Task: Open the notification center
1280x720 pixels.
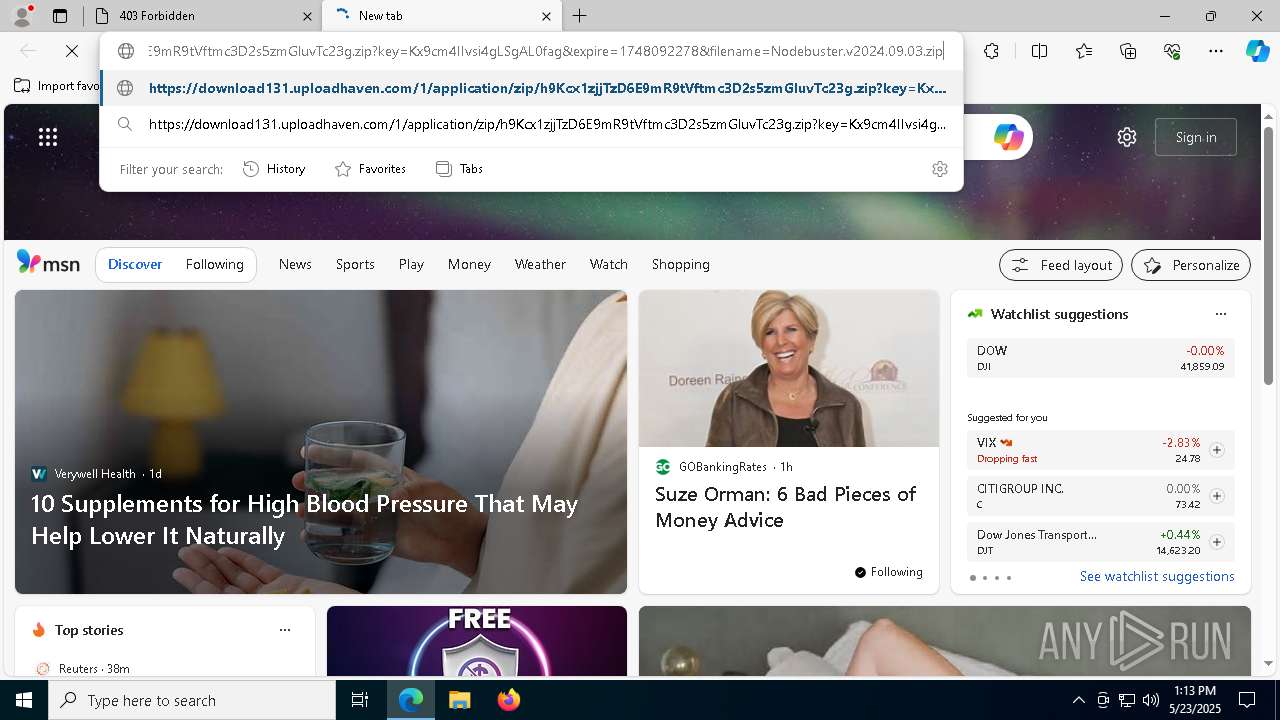Action: tap(1247, 700)
